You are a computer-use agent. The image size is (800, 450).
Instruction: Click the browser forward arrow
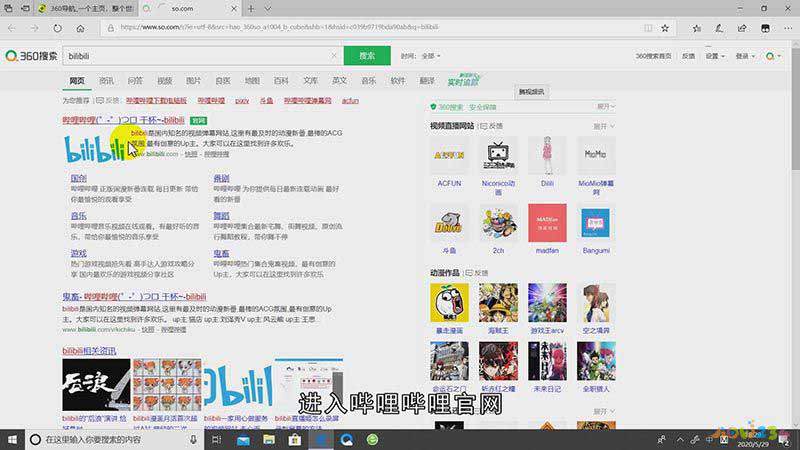pyautogui.click(x=34, y=29)
